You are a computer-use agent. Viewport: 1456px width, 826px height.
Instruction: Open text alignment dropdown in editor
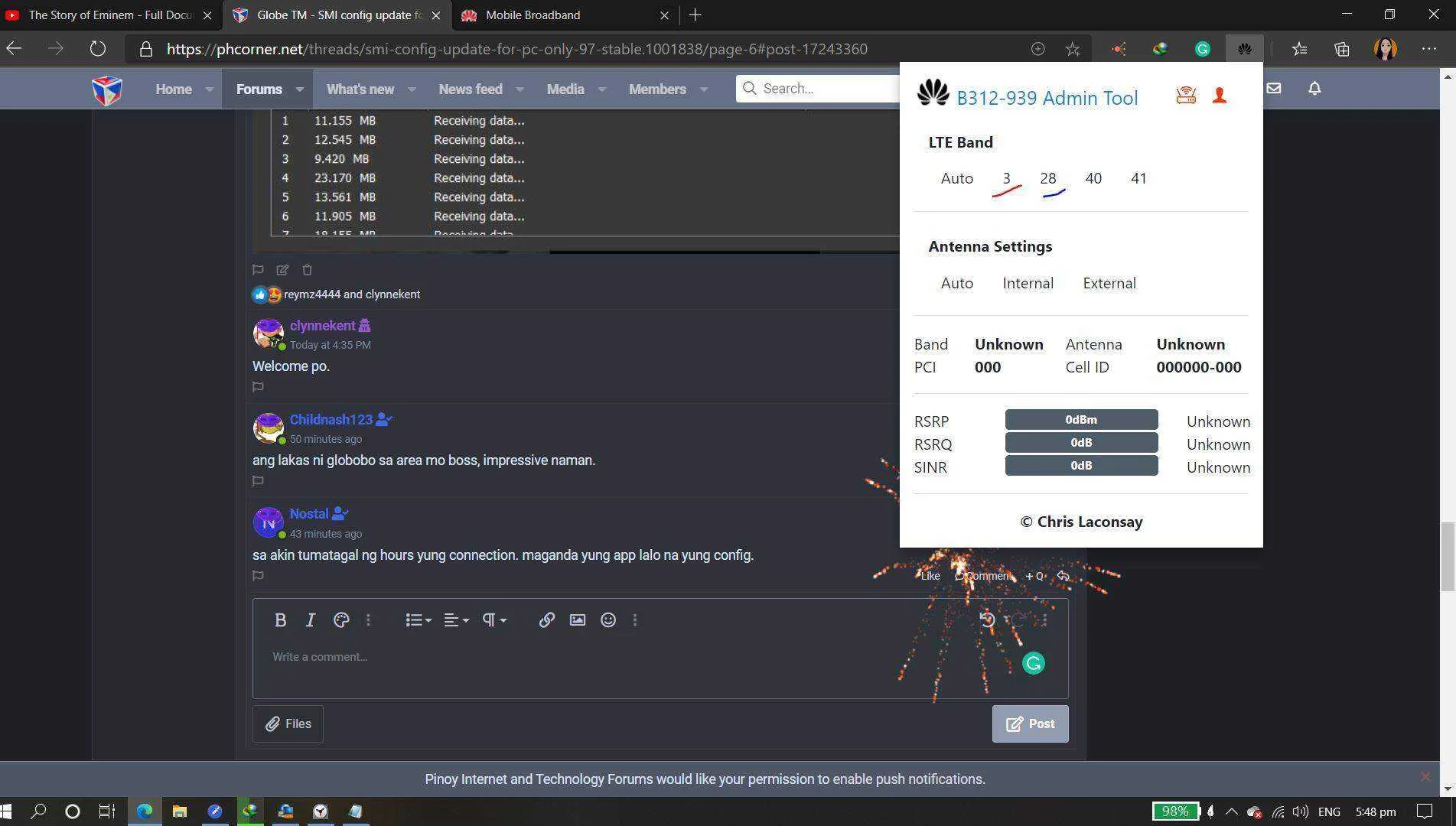(x=456, y=620)
